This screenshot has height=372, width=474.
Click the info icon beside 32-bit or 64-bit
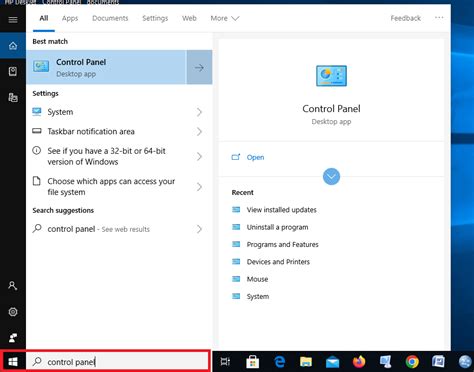pos(37,151)
